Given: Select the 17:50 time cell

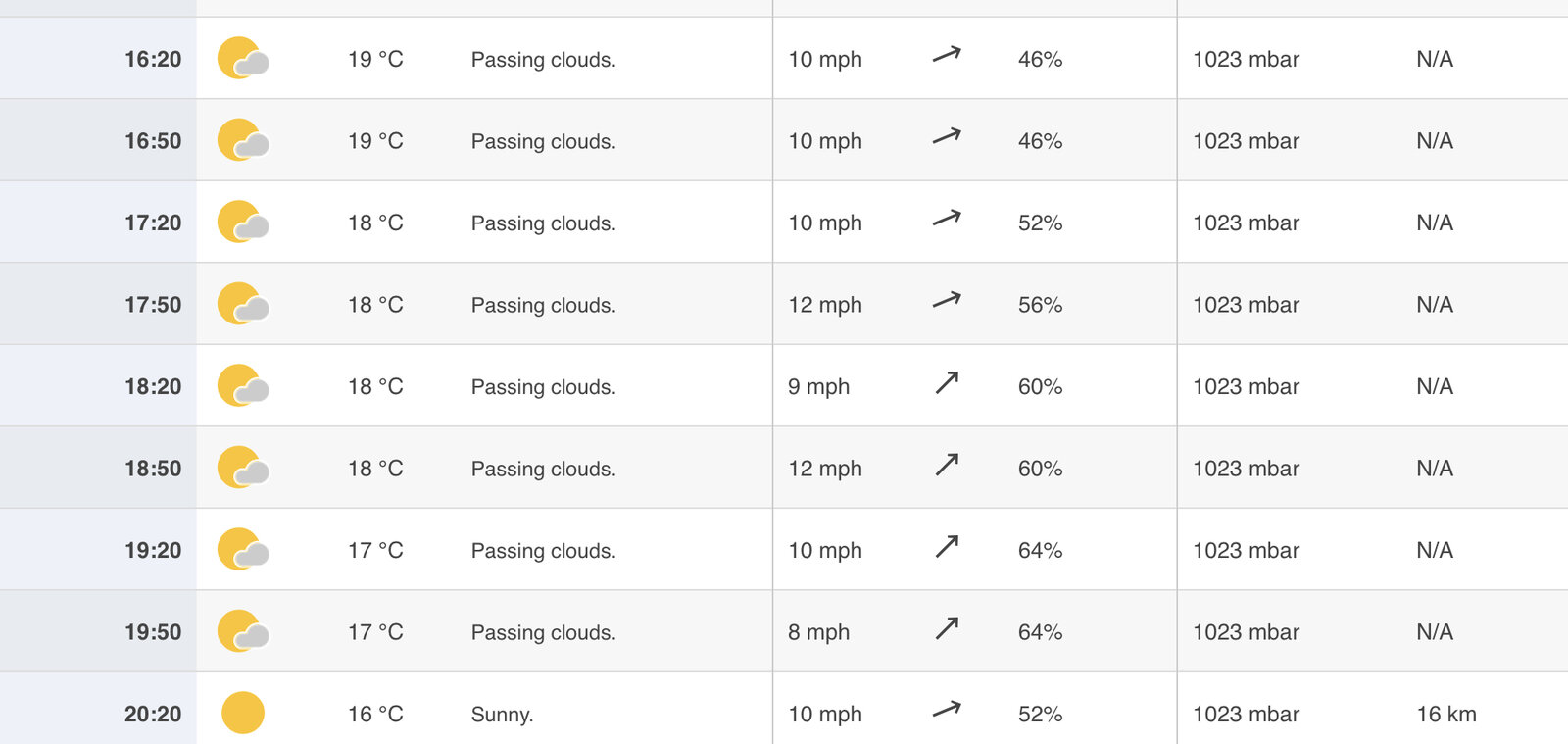Looking at the screenshot, I should [153, 305].
